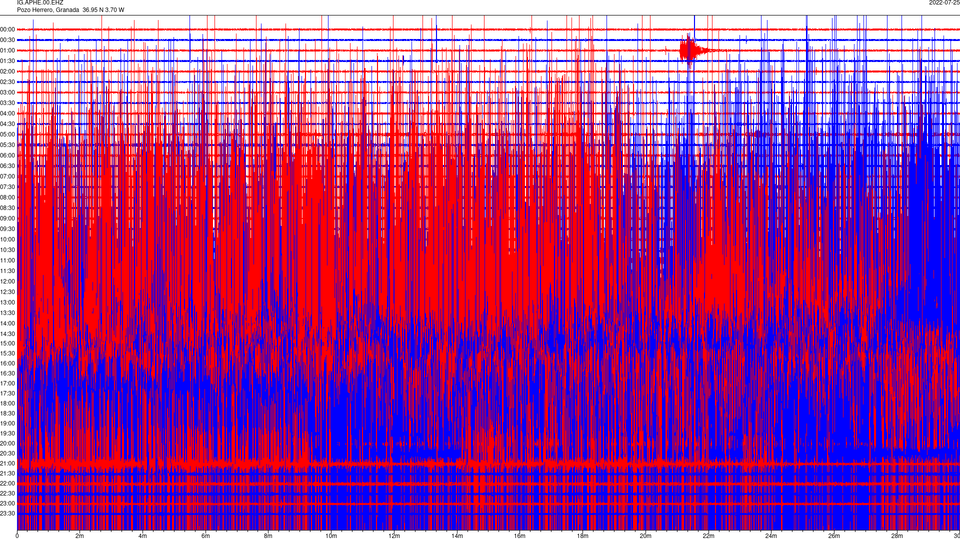Click the '24m' tick label on x-axis
This screenshot has width=960, height=540.
(x=771, y=536)
